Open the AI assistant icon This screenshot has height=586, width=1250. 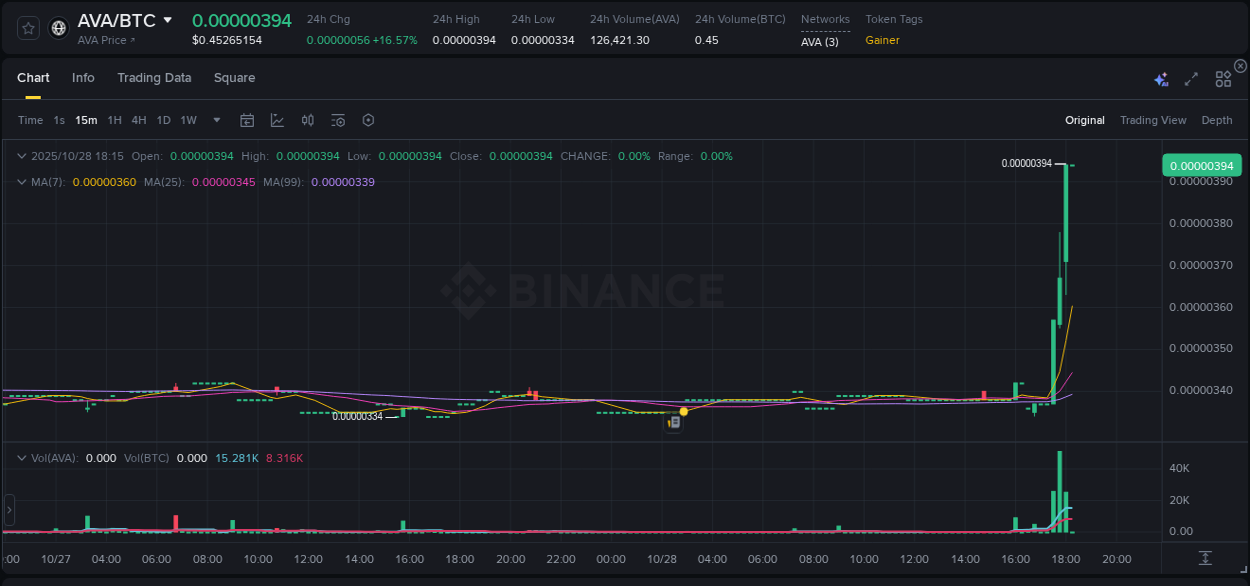(1161, 77)
